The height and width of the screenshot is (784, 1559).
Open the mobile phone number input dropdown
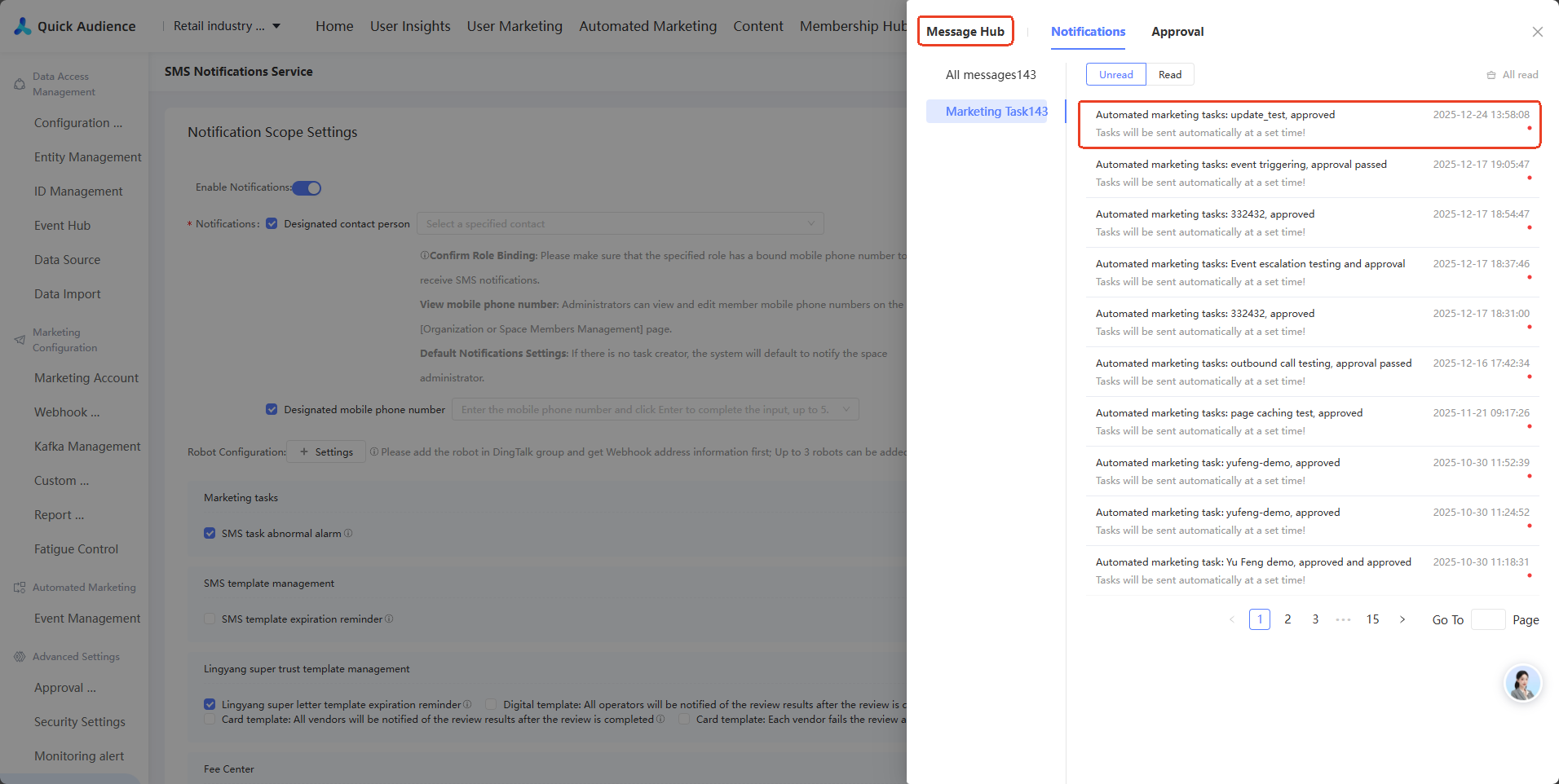pyautogui.click(x=656, y=410)
